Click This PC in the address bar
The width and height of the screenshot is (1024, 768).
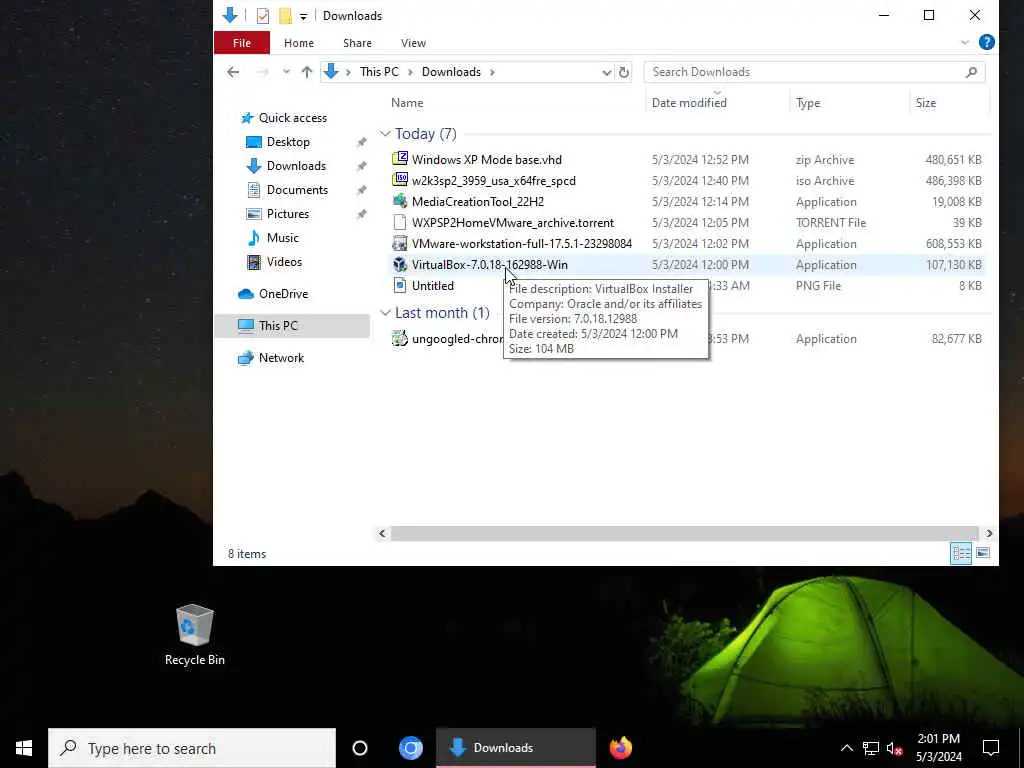(x=379, y=72)
